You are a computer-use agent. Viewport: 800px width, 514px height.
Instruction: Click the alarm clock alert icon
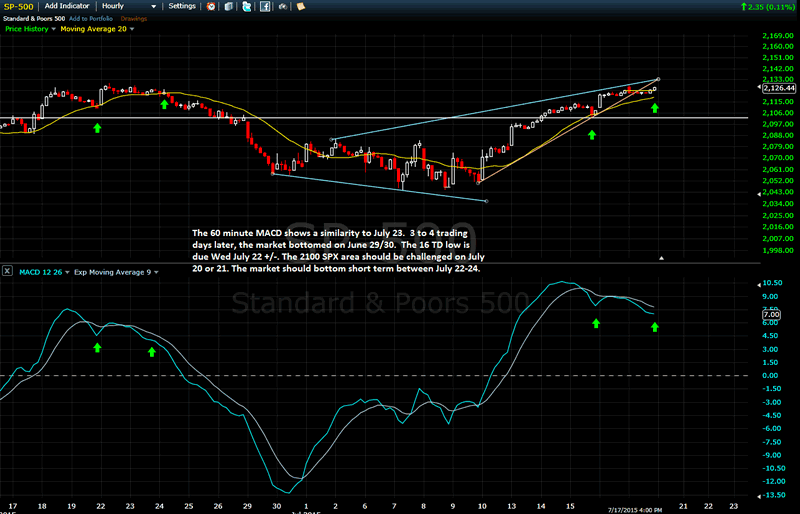point(211,7)
